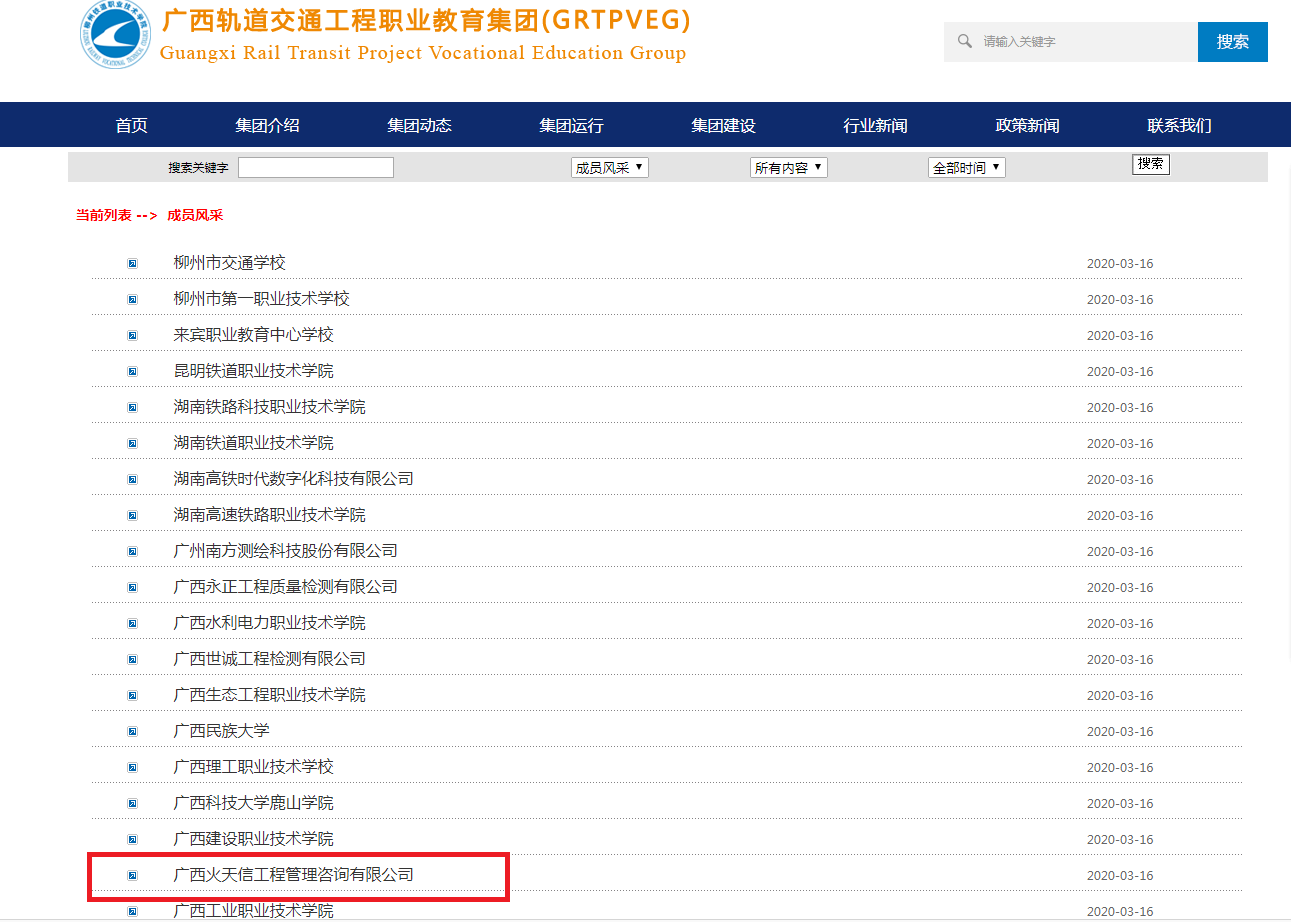Image resolution: width=1291 pixels, height=922 pixels.
Task: Open the 政策新闻 menu item
Action: pyautogui.click(x=1027, y=125)
